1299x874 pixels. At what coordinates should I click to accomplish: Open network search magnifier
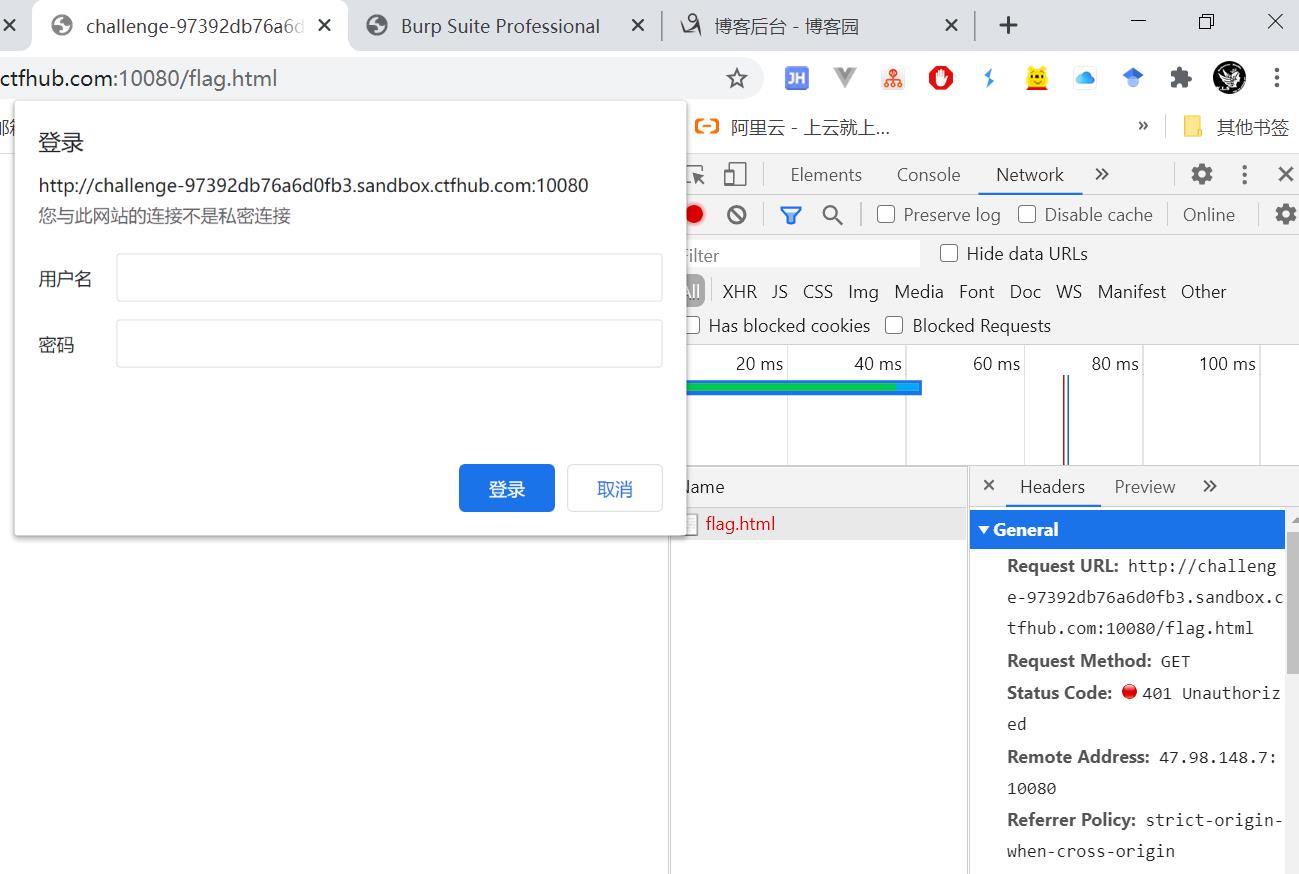[832, 214]
